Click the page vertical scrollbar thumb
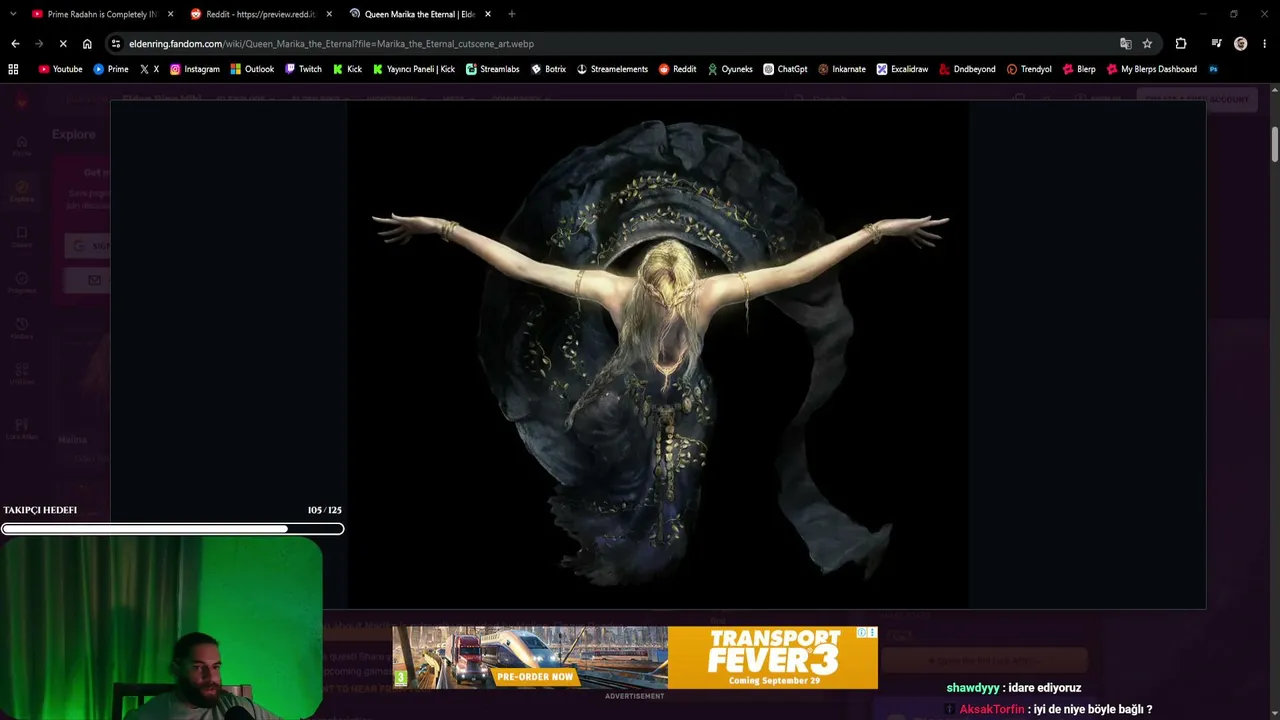The height and width of the screenshot is (720, 1280). (1274, 144)
